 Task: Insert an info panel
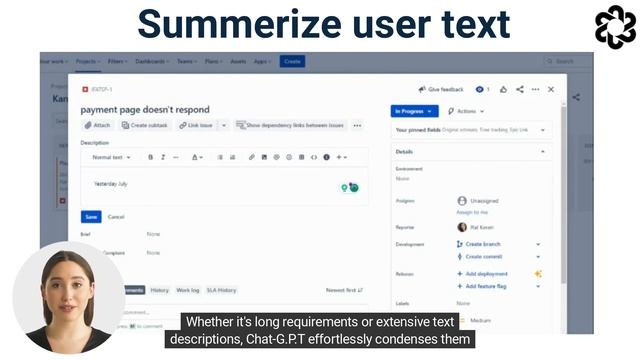pos(327,157)
